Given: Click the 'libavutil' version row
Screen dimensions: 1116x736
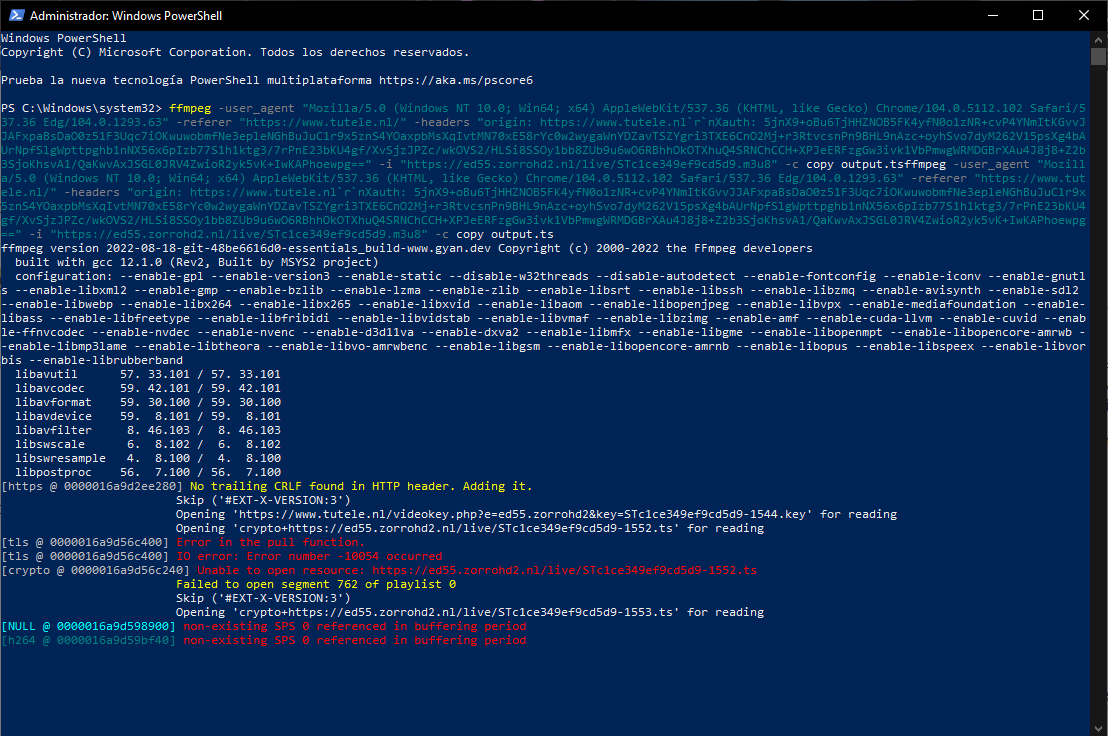Looking at the screenshot, I should coord(148,374).
